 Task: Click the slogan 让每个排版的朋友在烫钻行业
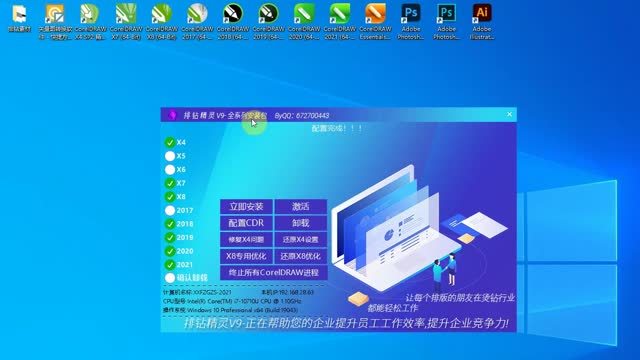pos(460,298)
